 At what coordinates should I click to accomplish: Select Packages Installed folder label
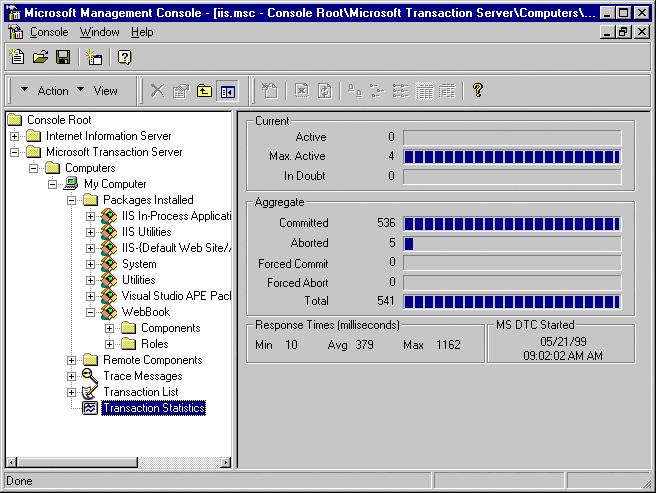pos(148,200)
